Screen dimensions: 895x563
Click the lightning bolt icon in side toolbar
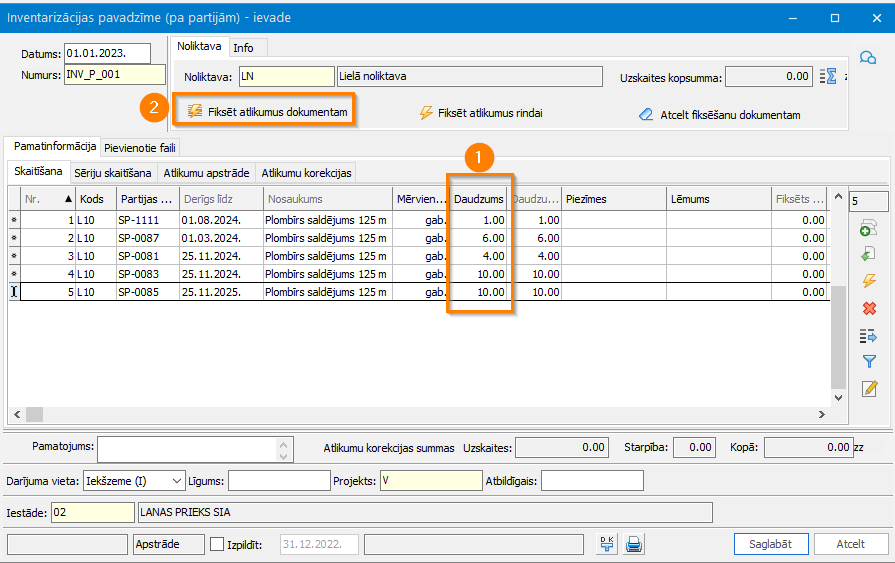[868, 282]
